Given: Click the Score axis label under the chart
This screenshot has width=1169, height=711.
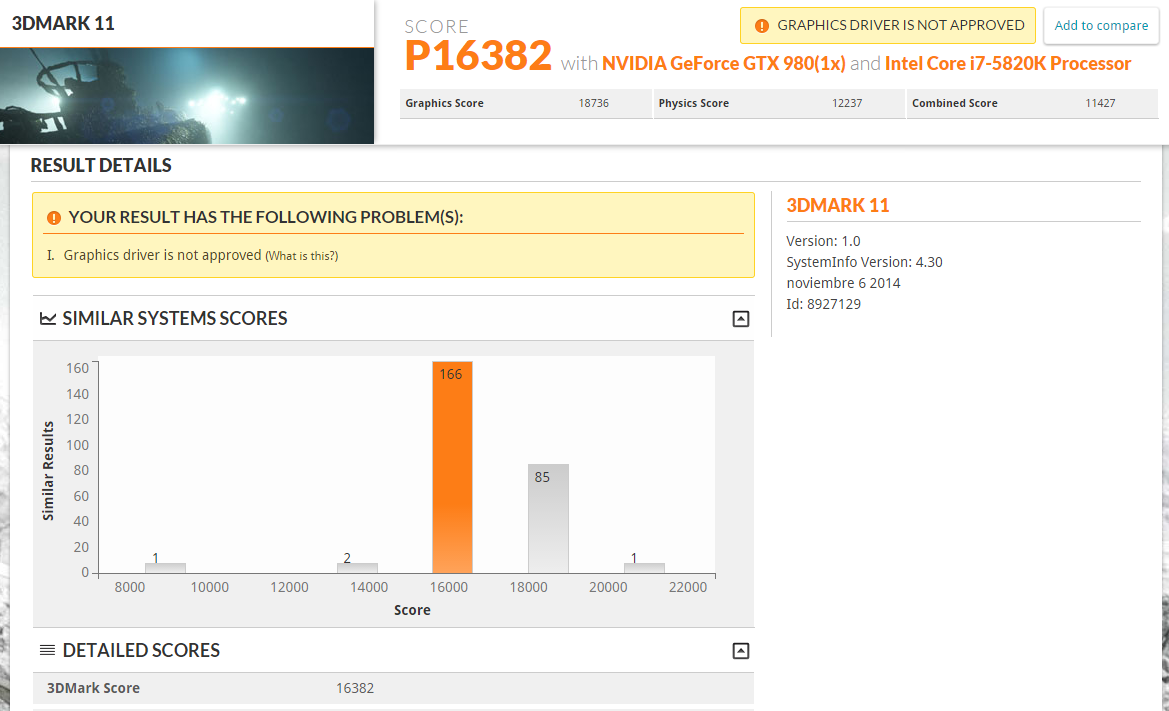Looking at the screenshot, I should pyautogui.click(x=412, y=610).
